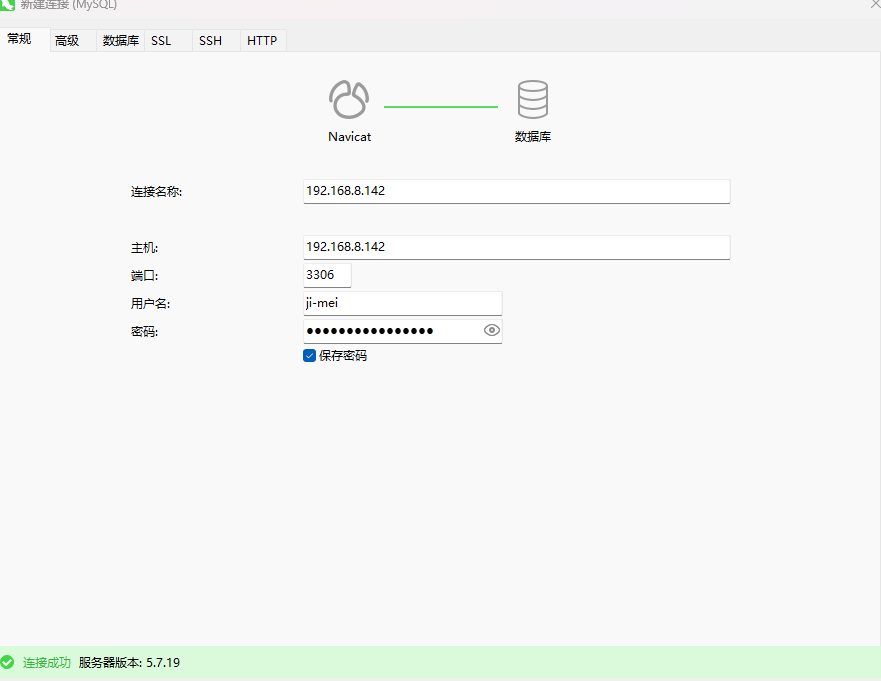This screenshot has height=681, width=881.
Task: Click the 连接成功 status text
Action: tap(47, 662)
